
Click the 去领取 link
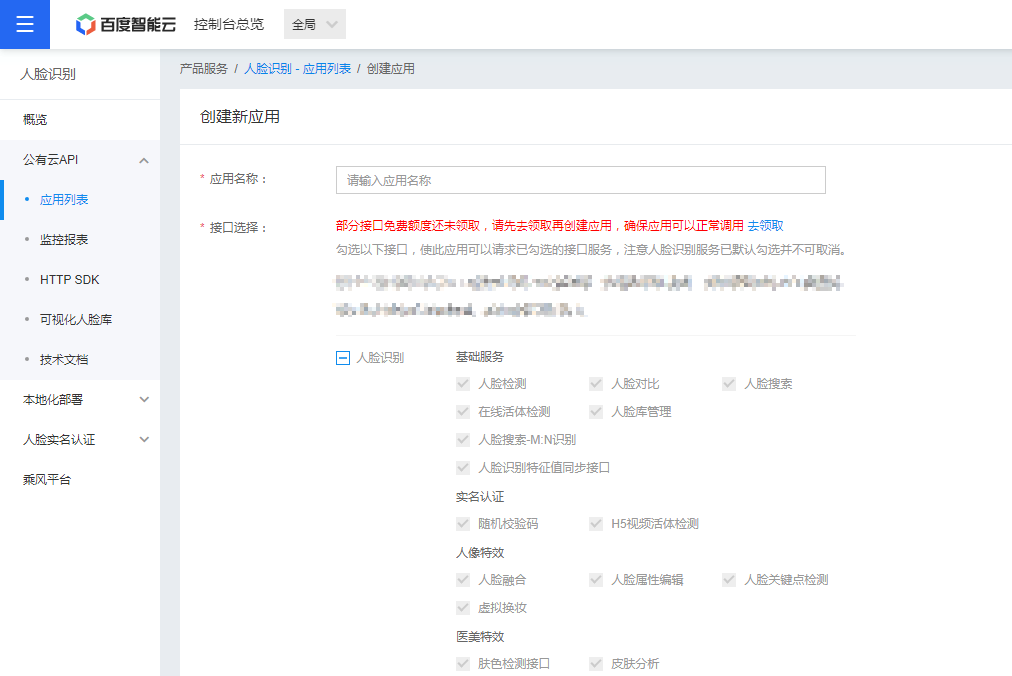[x=765, y=226]
